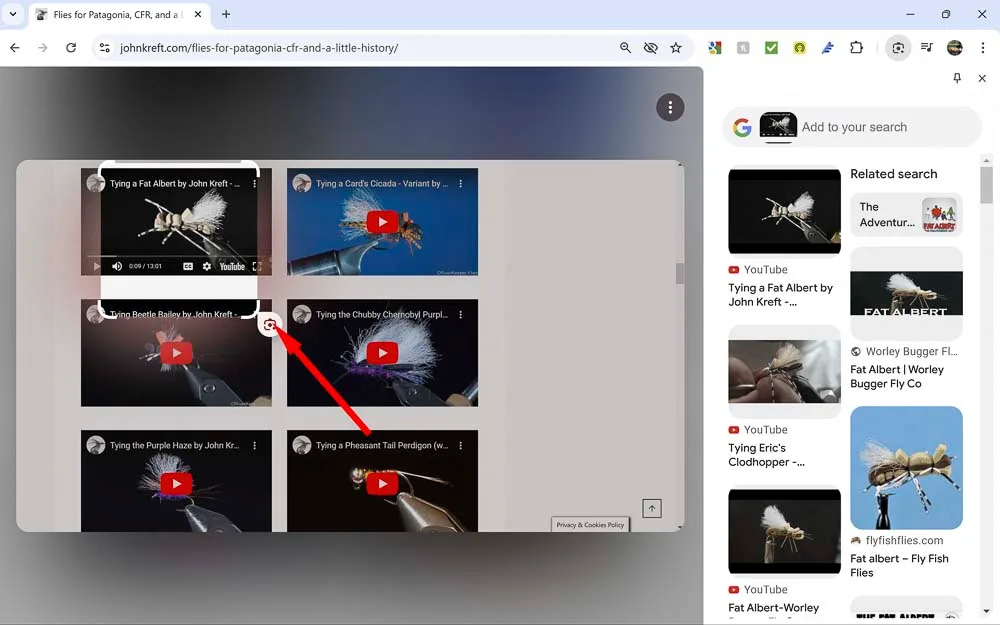The width and height of the screenshot is (1000, 625).
Task: Click the zoom magnifier icon in address bar
Action: (x=626, y=48)
